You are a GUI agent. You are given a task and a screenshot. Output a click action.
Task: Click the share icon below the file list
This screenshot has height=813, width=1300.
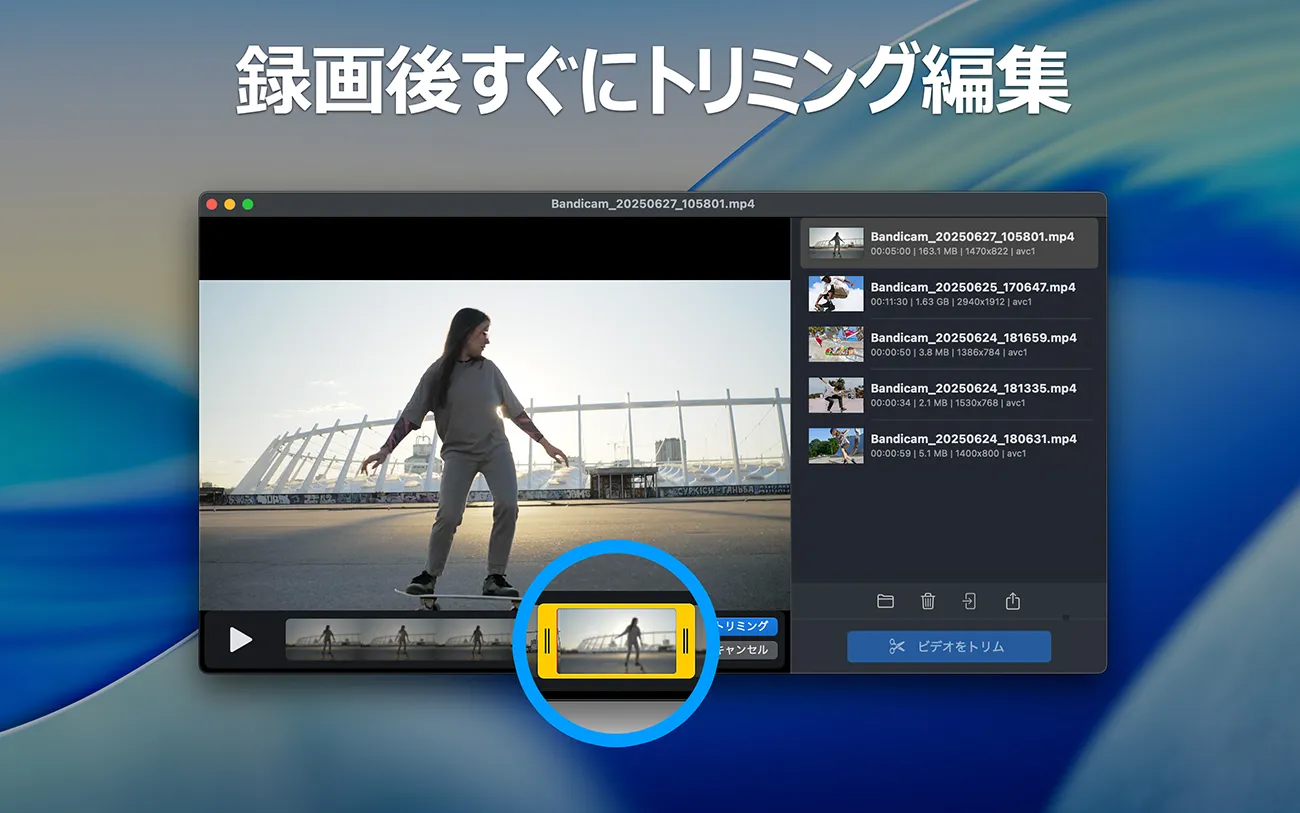coord(1012,601)
